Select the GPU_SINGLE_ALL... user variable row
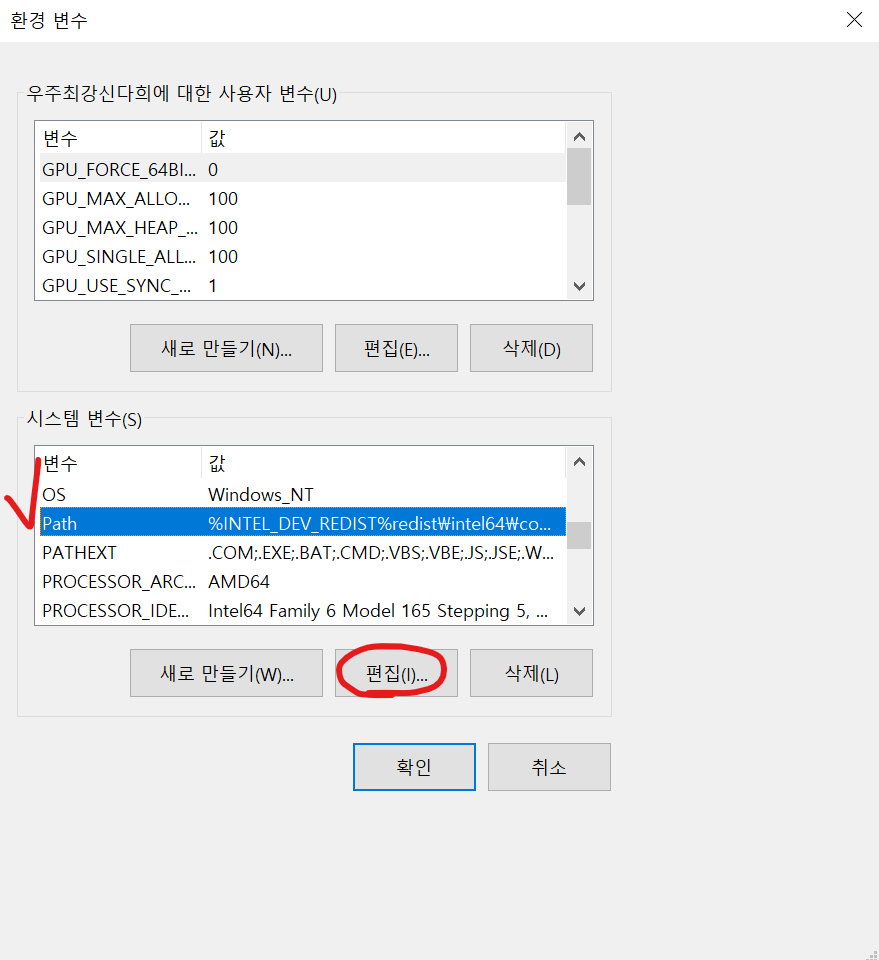Screen dimensions: 879x960 (x=302, y=256)
